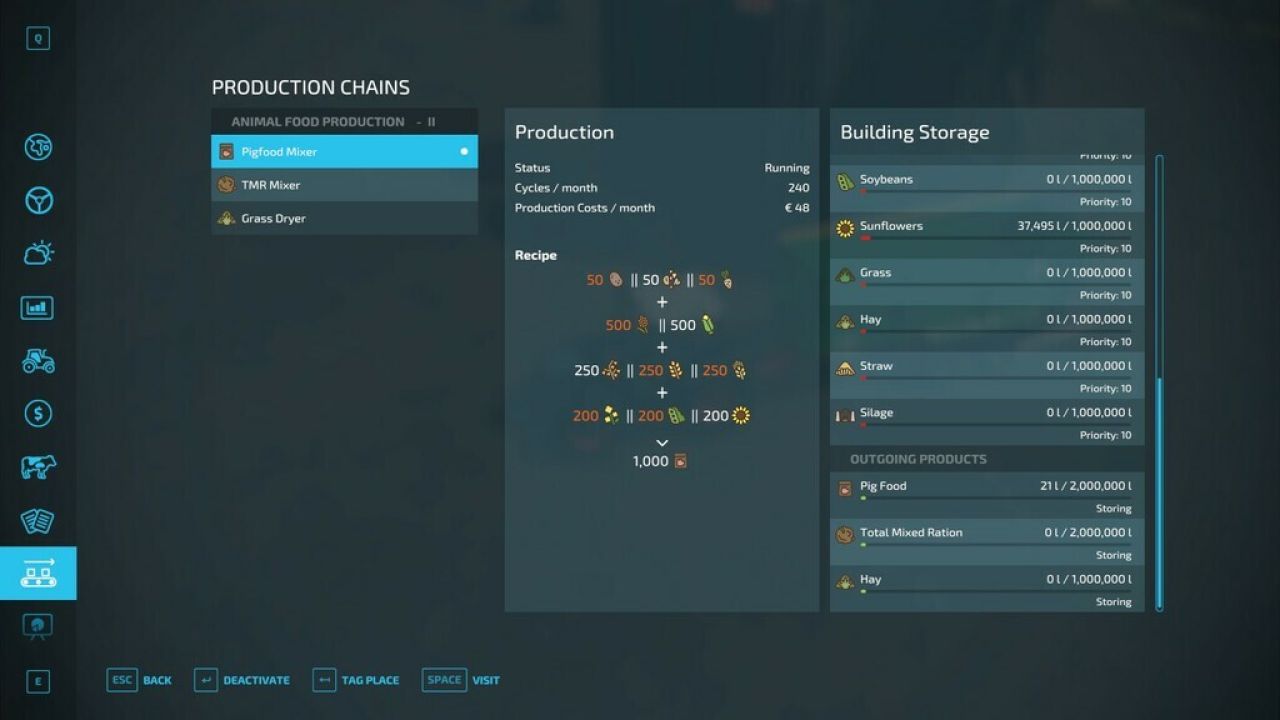Open Contracts via the papers icon
This screenshot has width=1280, height=720.
point(38,520)
